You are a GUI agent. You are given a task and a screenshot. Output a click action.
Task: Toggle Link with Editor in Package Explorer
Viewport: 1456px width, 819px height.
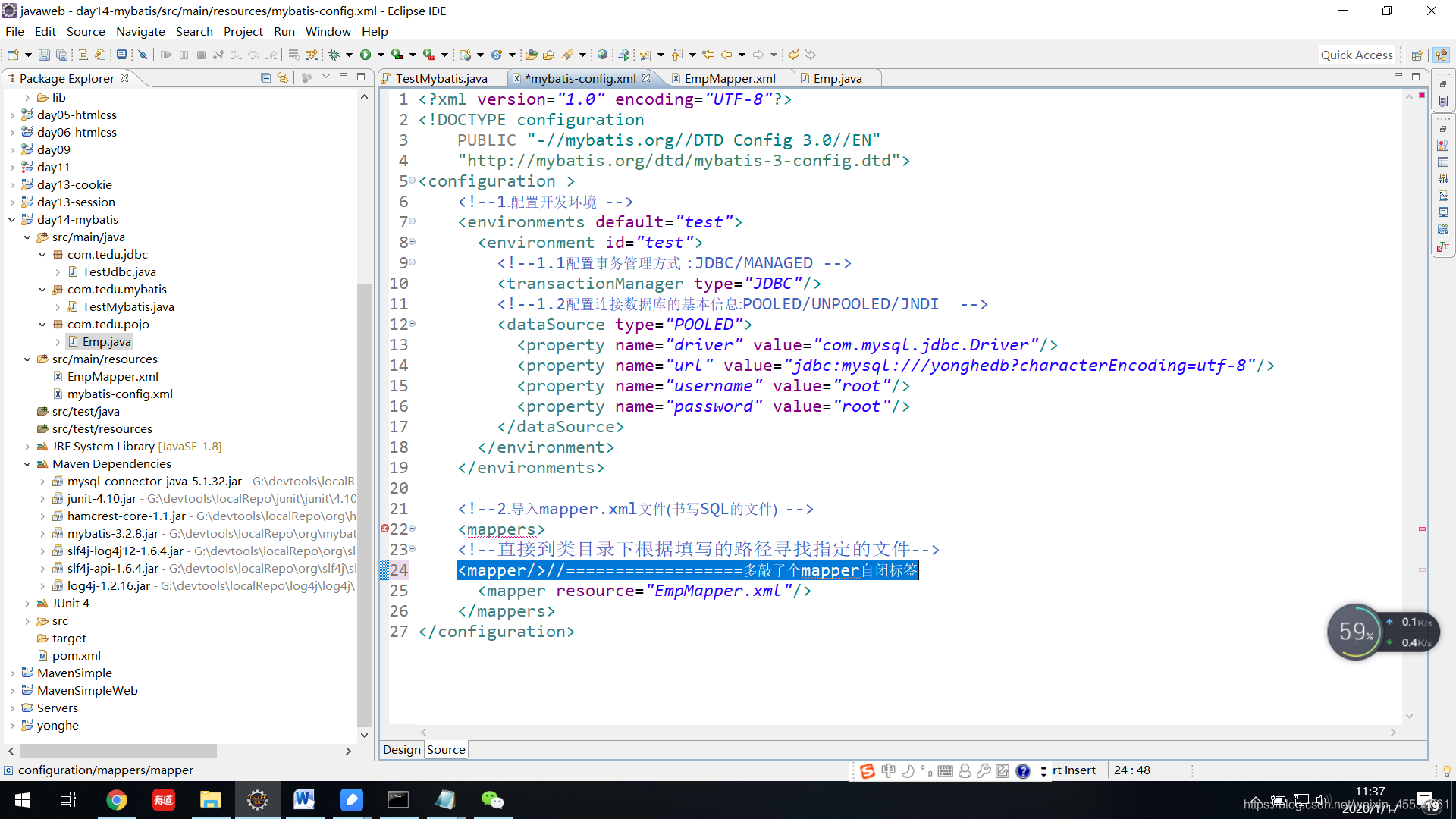tap(283, 77)
